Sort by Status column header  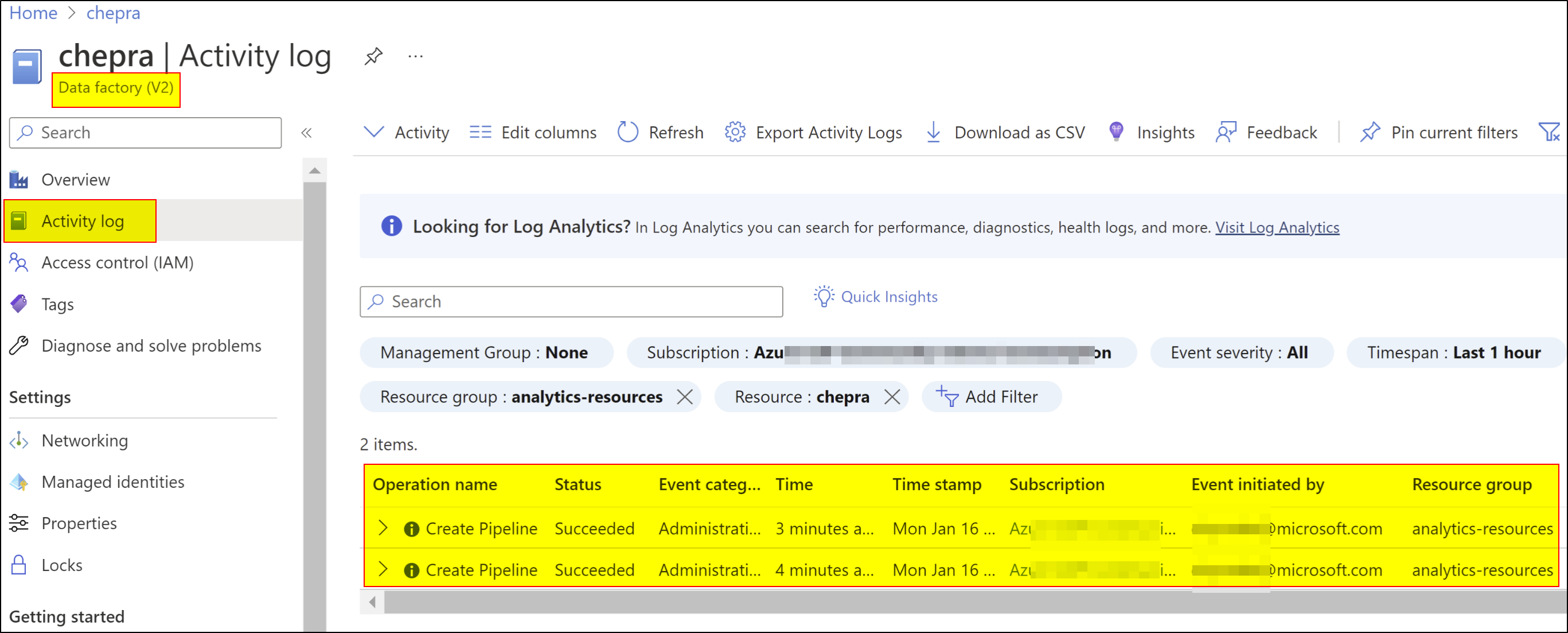(578, 484)
